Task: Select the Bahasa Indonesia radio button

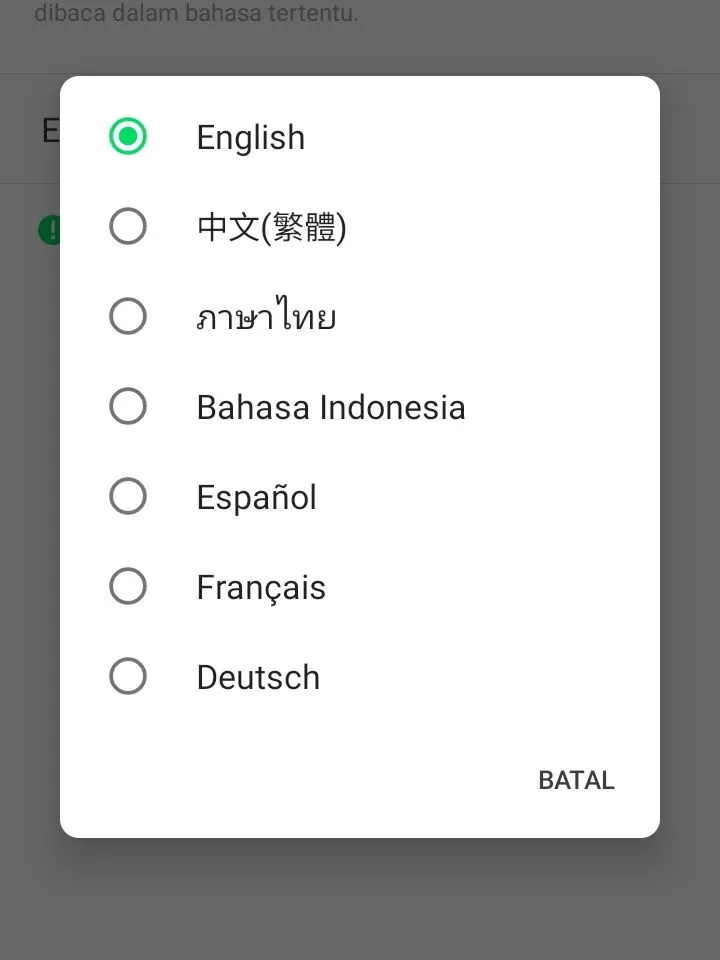Action: 128,407
